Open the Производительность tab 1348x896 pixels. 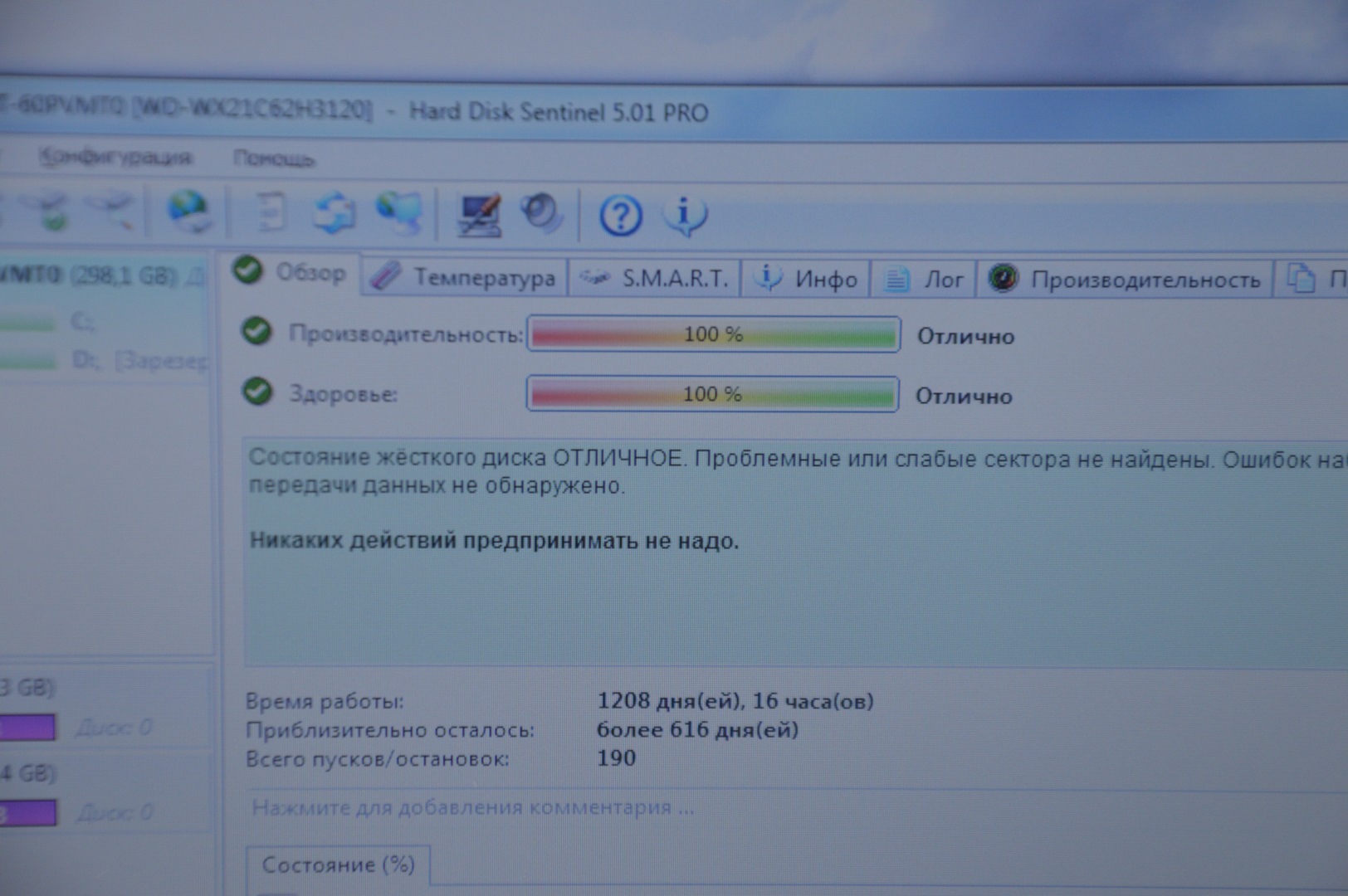pos(1126,280)
